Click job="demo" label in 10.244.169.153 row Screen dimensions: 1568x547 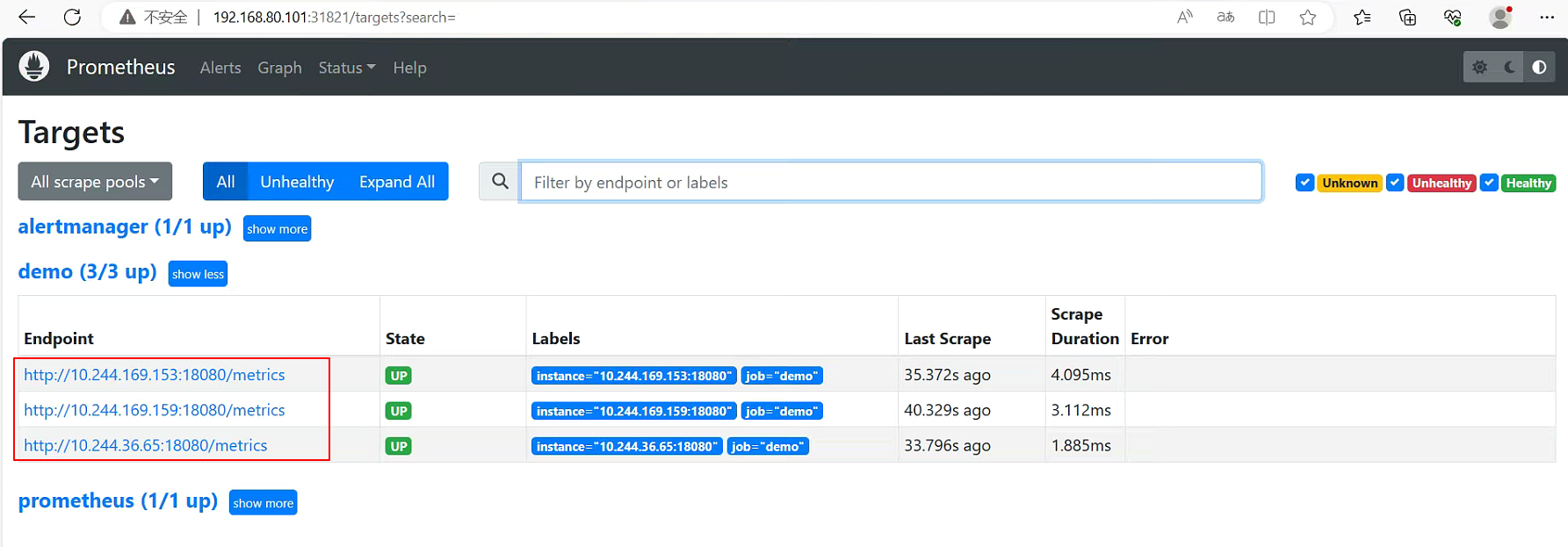point(782,376)
